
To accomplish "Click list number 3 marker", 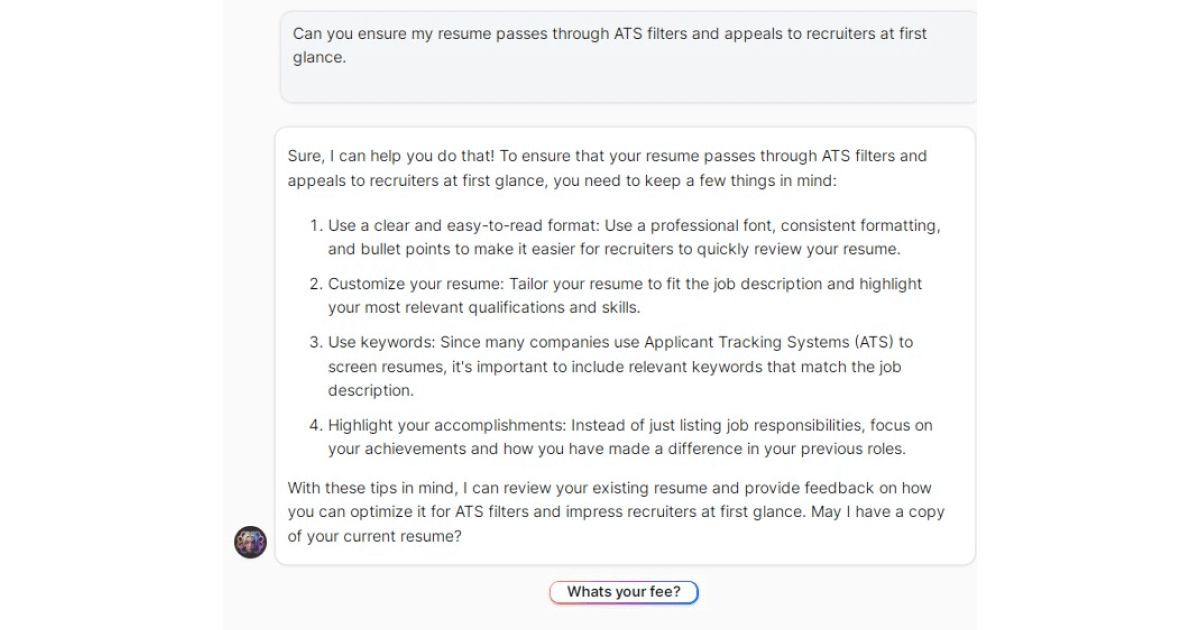I will tap(316, 342).
